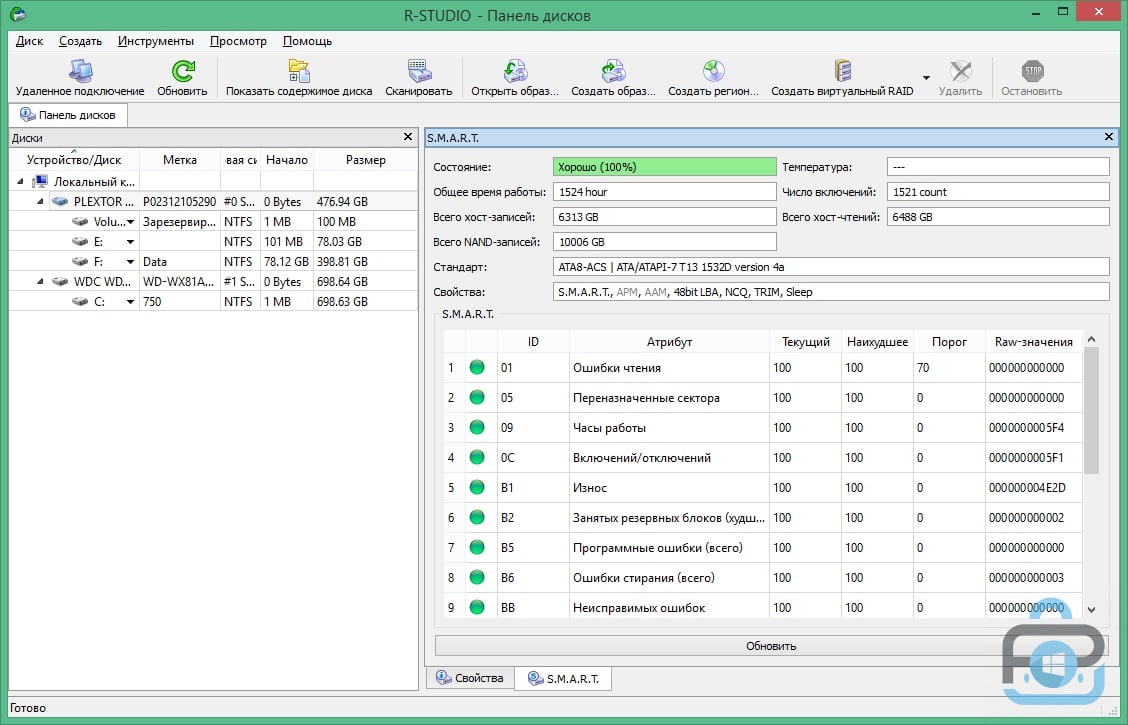Viewport: 1128px width, 725px height.
Task: Open the Инструменты menu
Action: [156, 41]
